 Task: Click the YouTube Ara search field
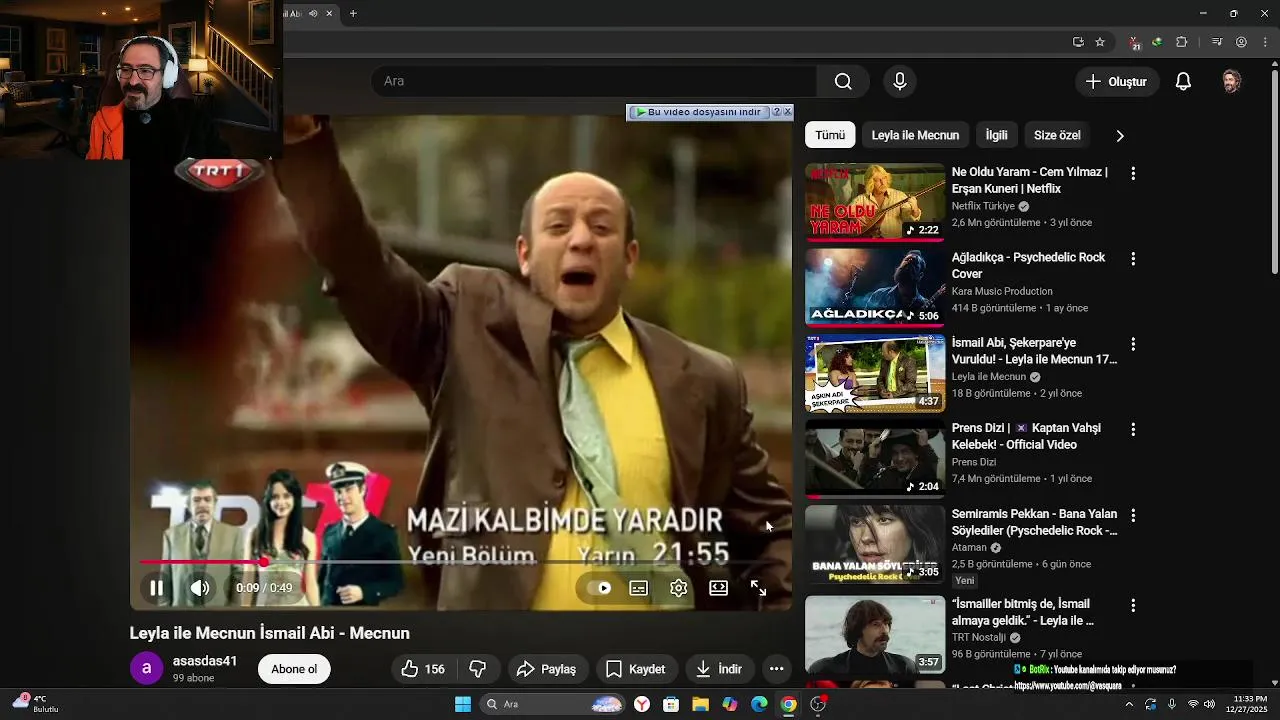tap(594, 81)
